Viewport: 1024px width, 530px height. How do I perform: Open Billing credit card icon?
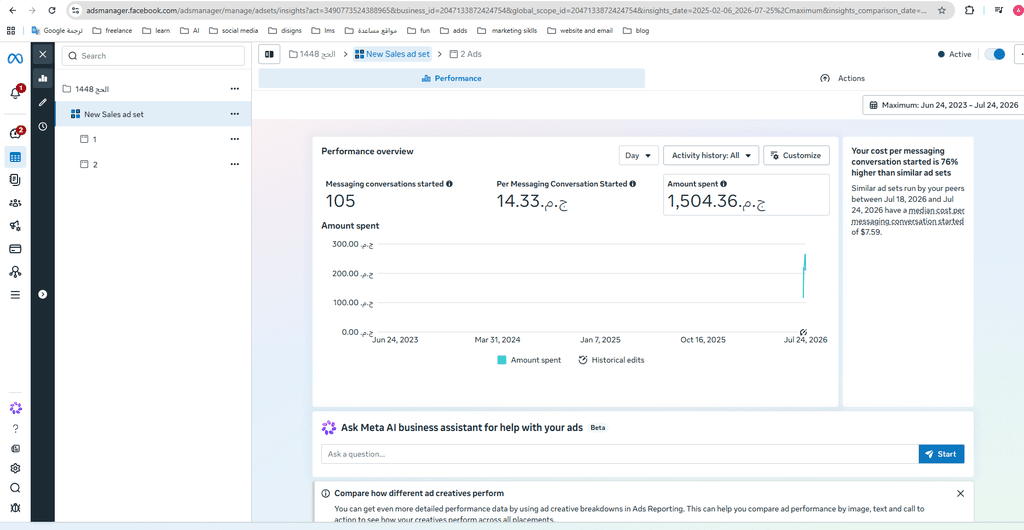pyautogui.click(x=15, y=249)
